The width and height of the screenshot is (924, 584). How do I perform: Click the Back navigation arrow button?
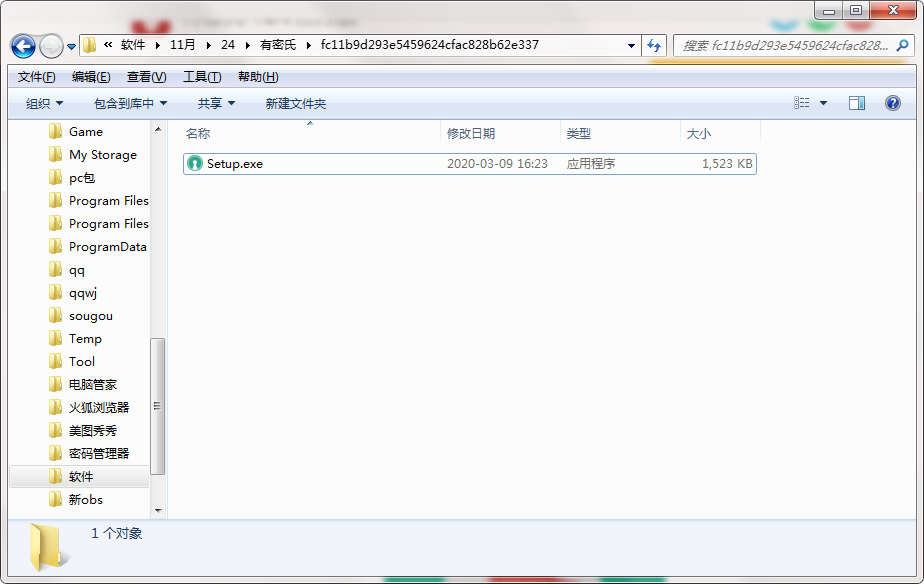click(x=23, y=46)
